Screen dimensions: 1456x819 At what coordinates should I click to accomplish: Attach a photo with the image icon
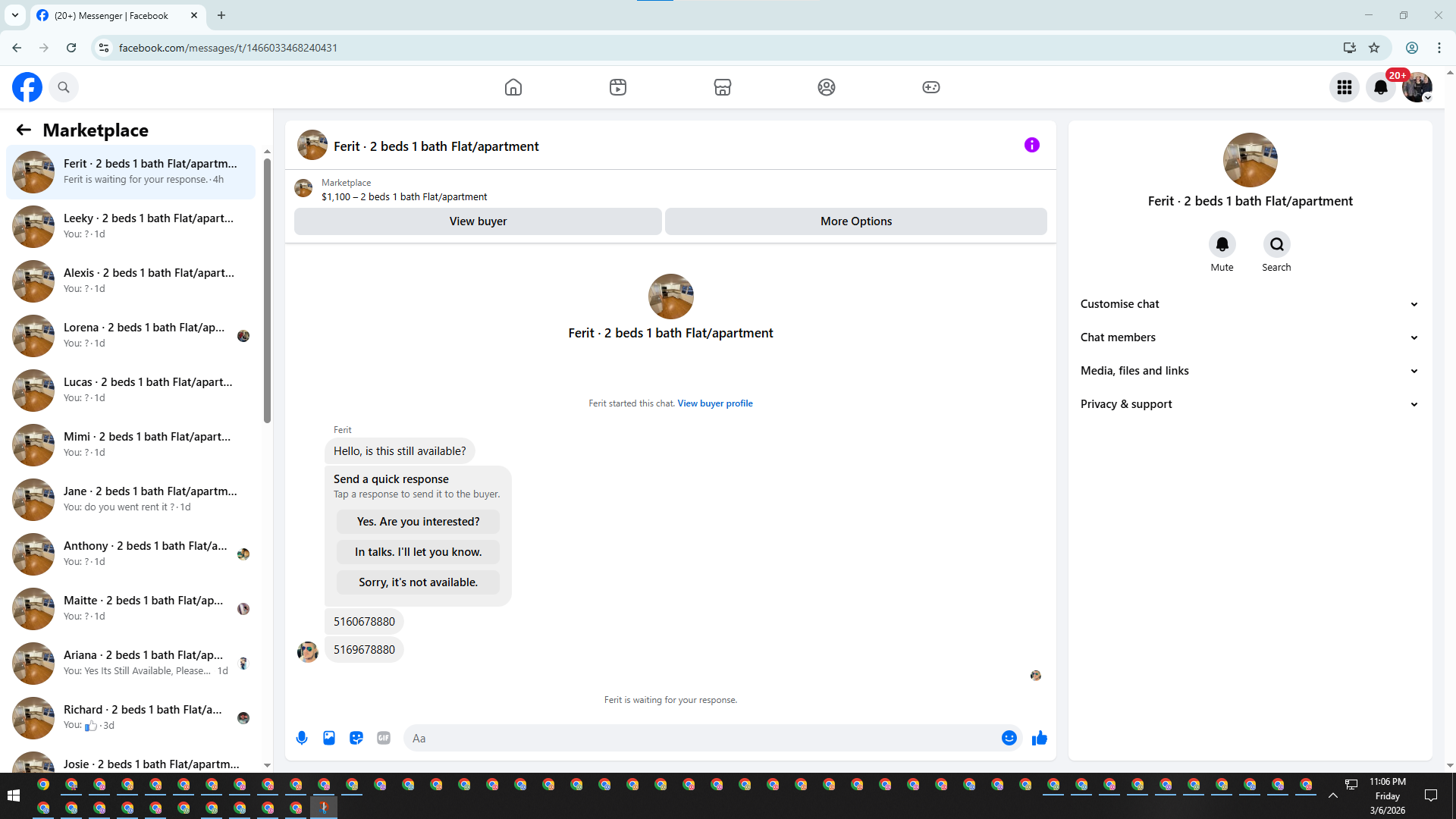click(x=329, y=738)
